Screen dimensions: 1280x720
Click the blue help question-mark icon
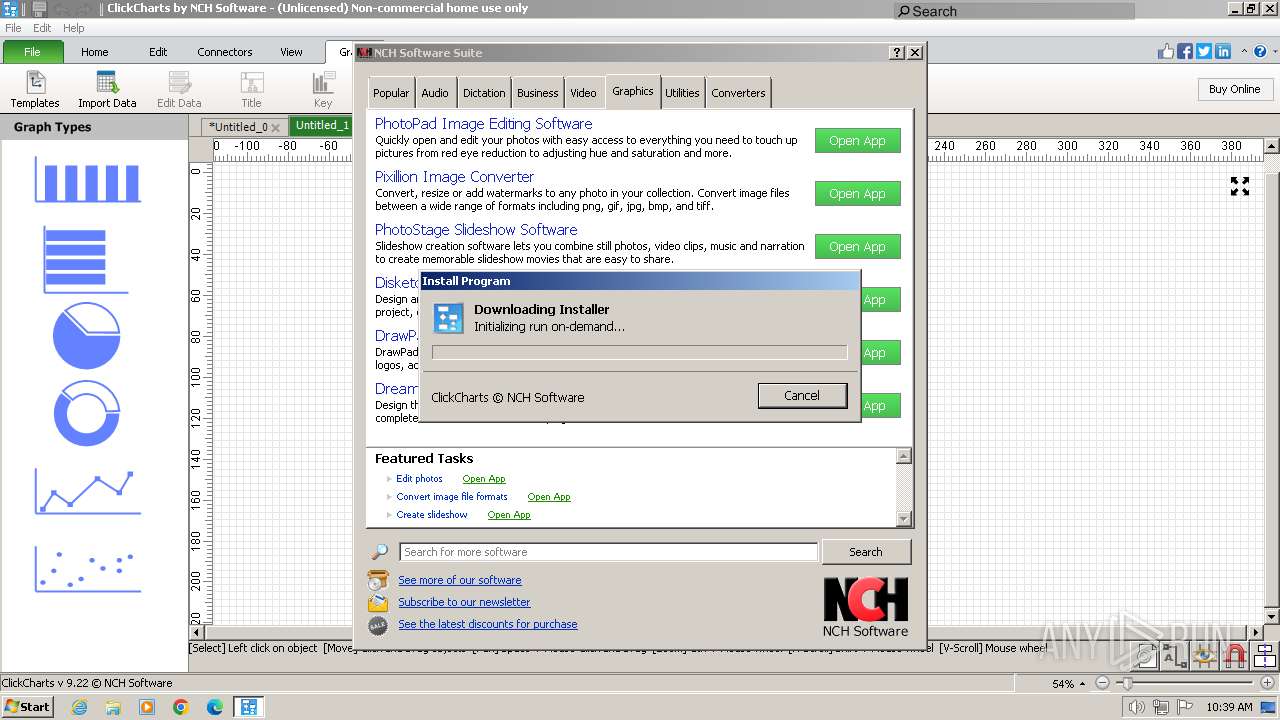pyautogui.click(x=1260, y=52)
